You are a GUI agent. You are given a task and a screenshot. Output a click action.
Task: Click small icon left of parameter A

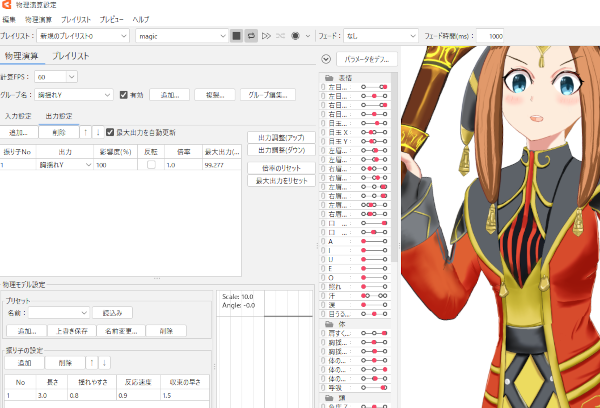pyautogui.click(x=323, y=242)
